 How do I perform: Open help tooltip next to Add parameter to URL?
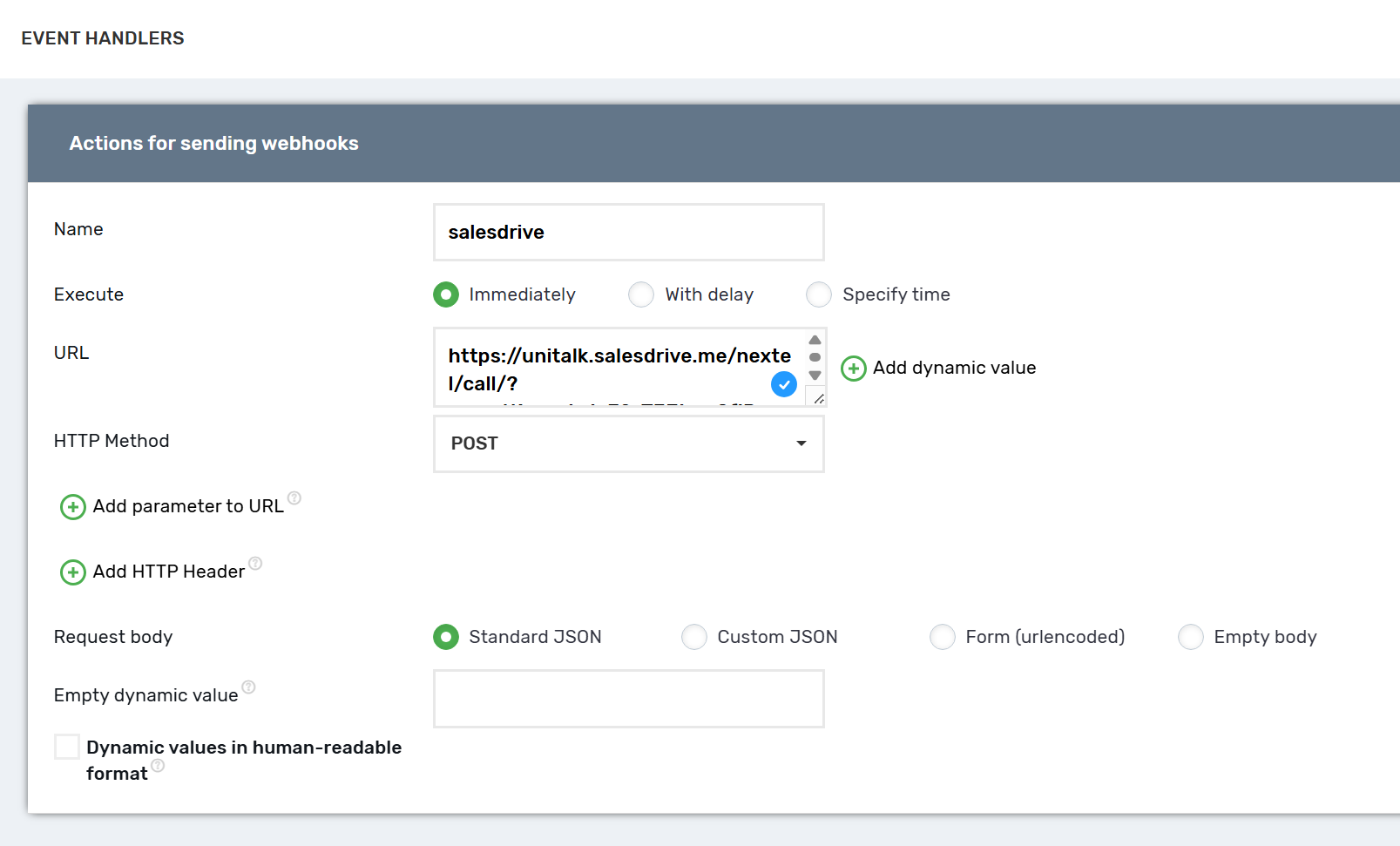tap(294, 498)
